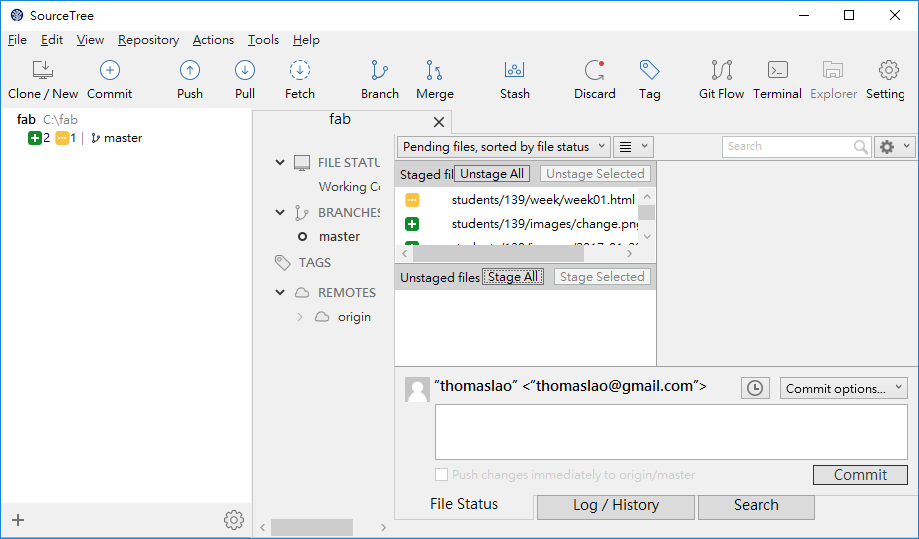Open the Repository menu

point(148,40)
